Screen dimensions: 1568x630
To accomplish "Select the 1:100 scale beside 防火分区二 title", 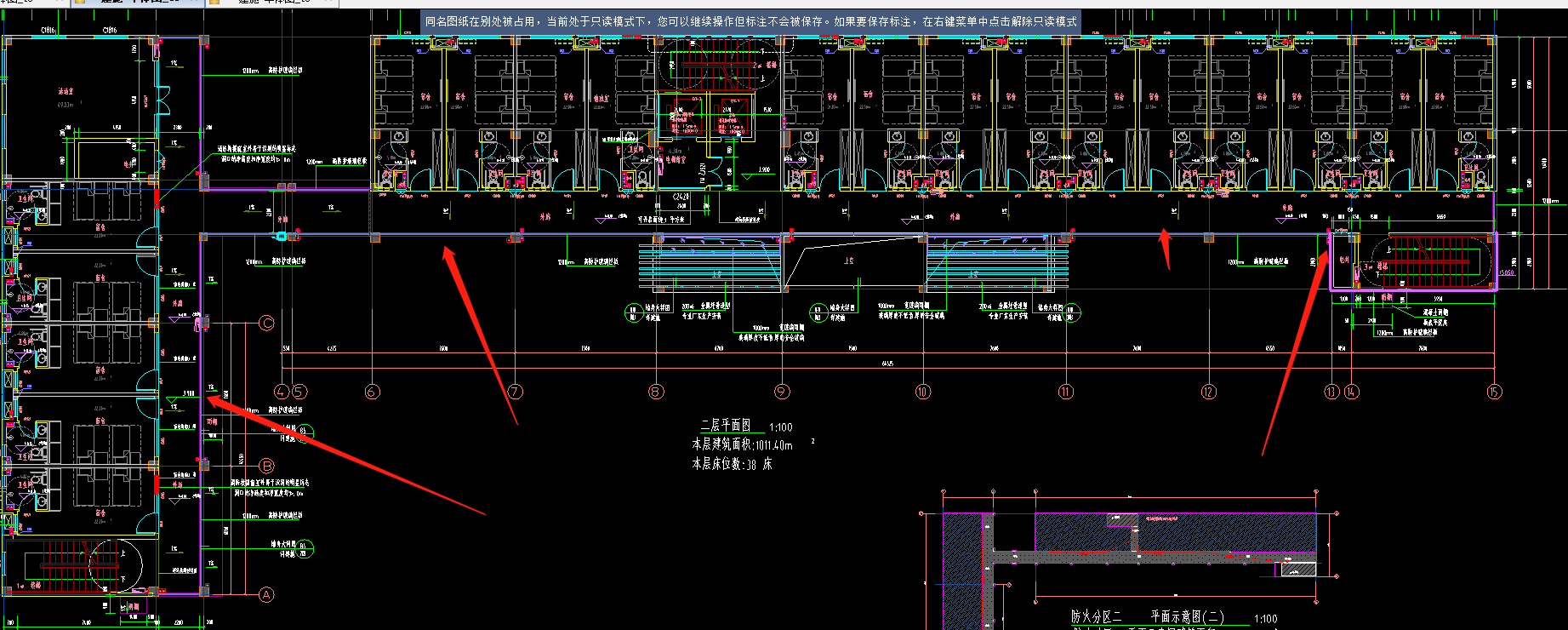I will [x=1265, y=619].
